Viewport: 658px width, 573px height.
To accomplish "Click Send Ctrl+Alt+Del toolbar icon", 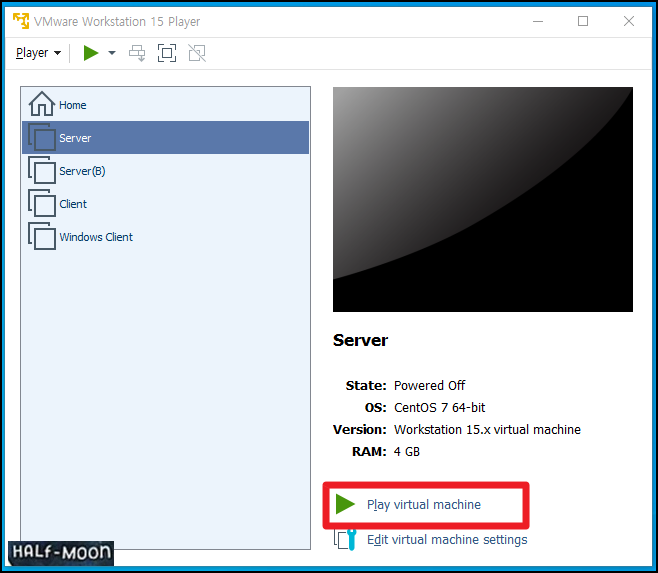I will 137,53.
